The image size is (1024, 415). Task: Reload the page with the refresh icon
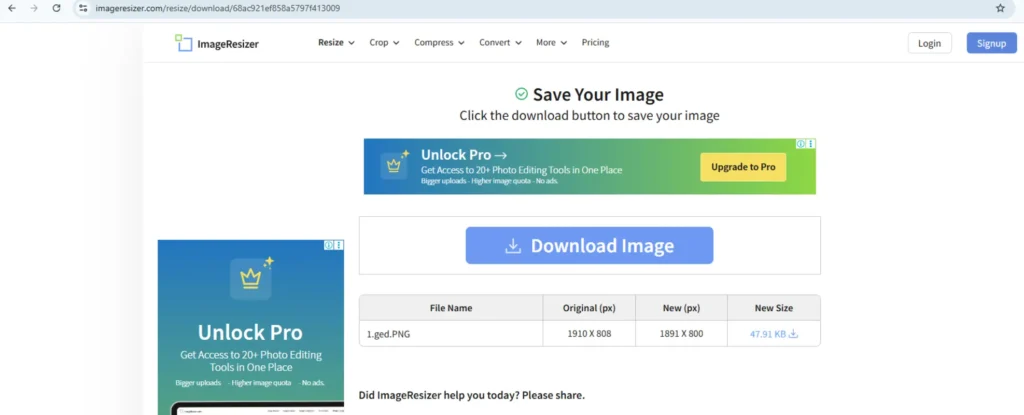coord(57,8)
